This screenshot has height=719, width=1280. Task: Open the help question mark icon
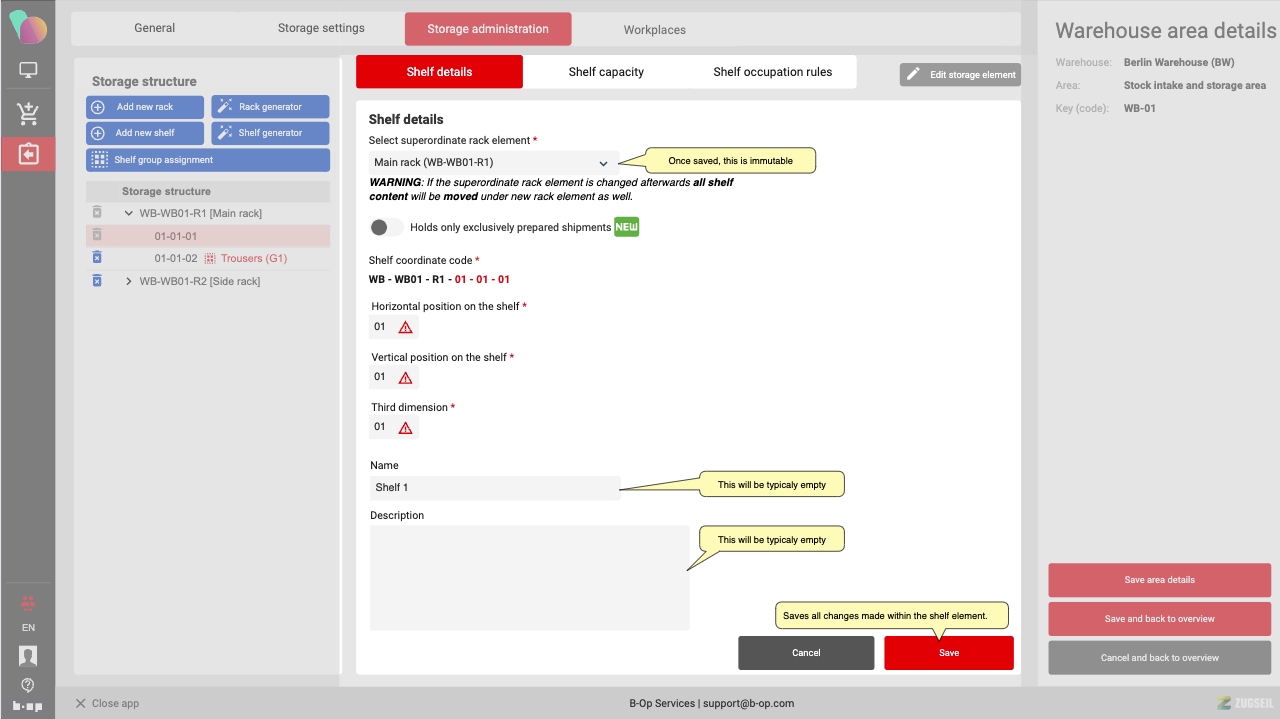tap(28, 684)
